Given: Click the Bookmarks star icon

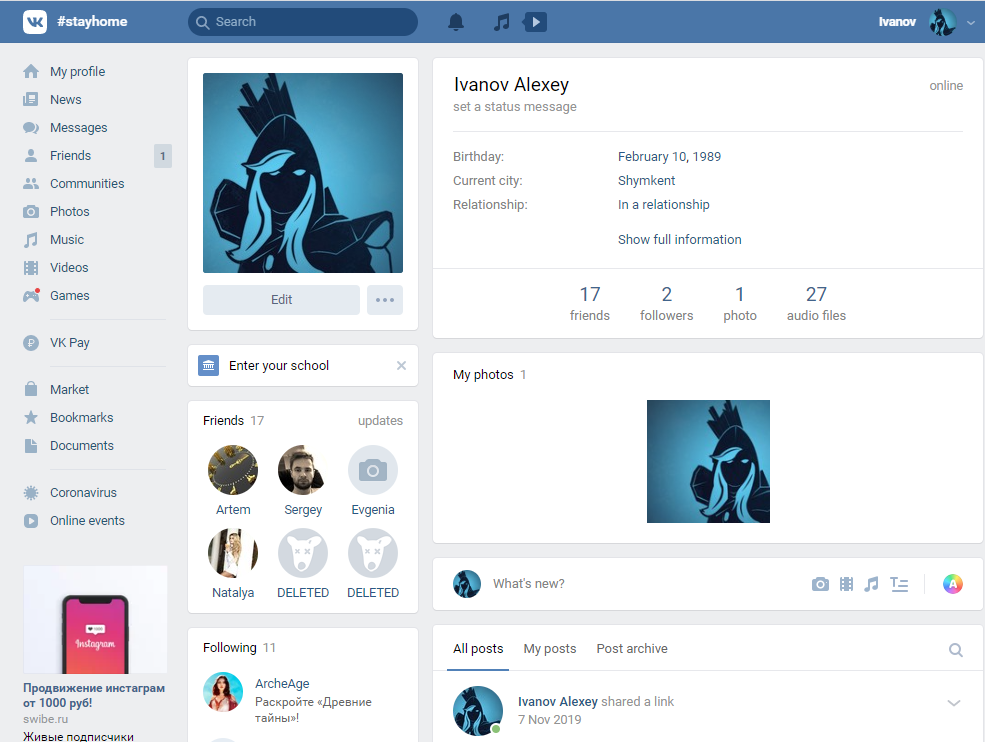Looking at the screenshot, I should point(31,417).
